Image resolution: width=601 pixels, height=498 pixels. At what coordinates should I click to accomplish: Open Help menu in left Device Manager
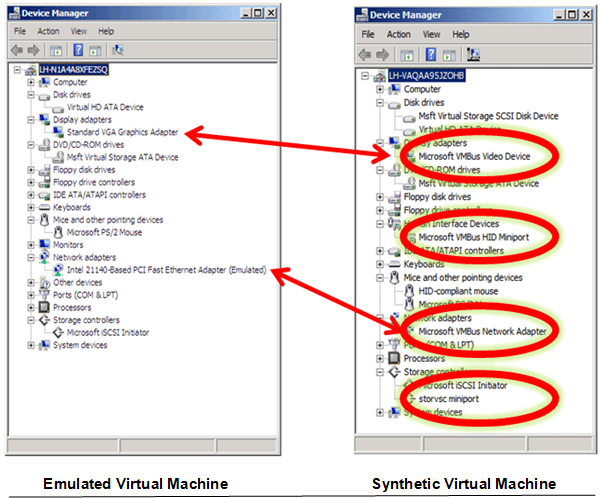[x=106, y=31]
